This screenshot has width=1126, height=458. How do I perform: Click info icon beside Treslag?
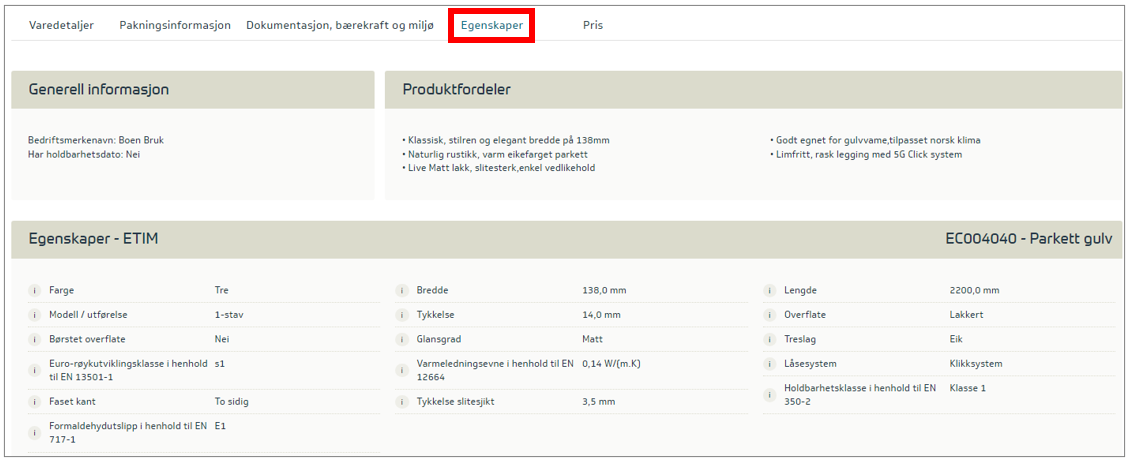(770, 340)
